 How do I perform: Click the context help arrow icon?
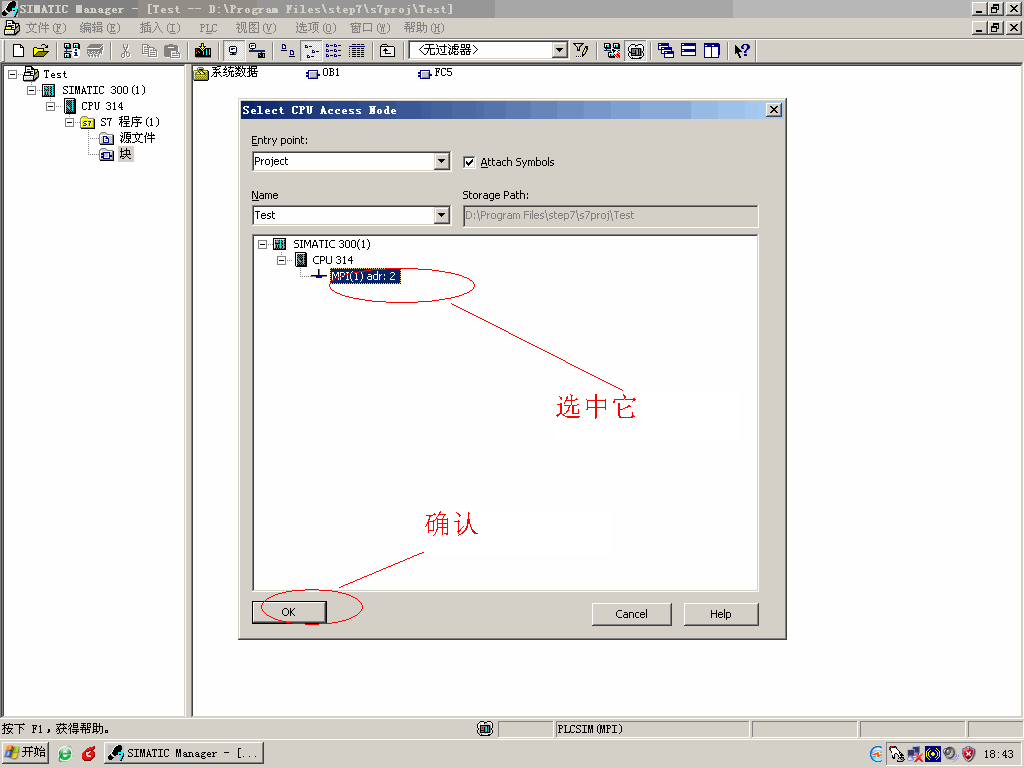pyautogui.click(x=741, y=50)
